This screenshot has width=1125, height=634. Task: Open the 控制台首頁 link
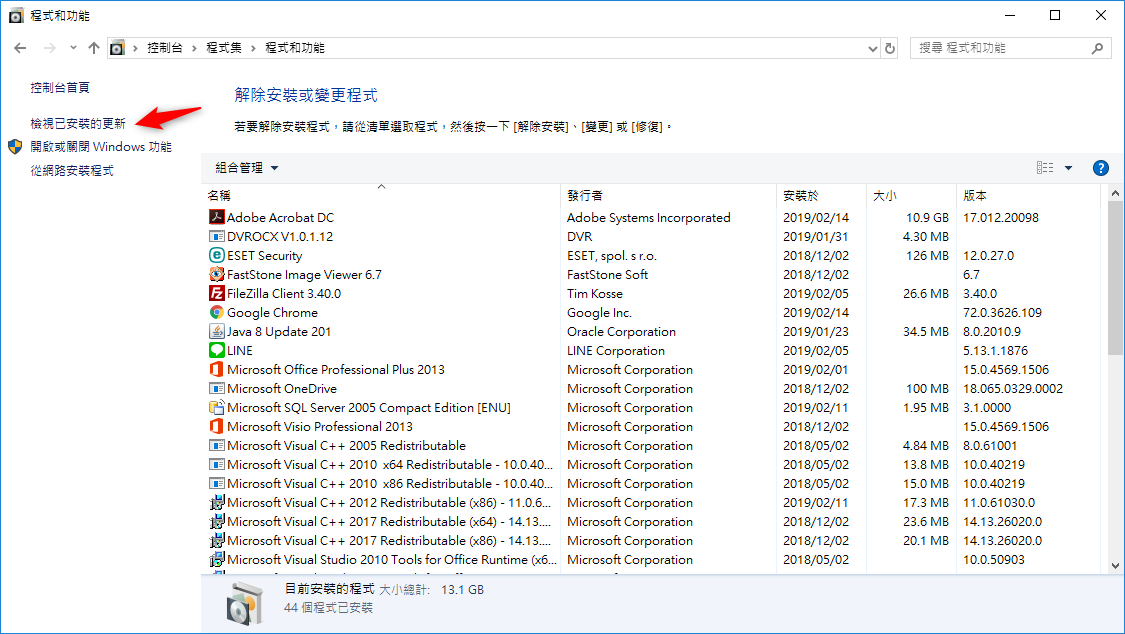point(60,87)
